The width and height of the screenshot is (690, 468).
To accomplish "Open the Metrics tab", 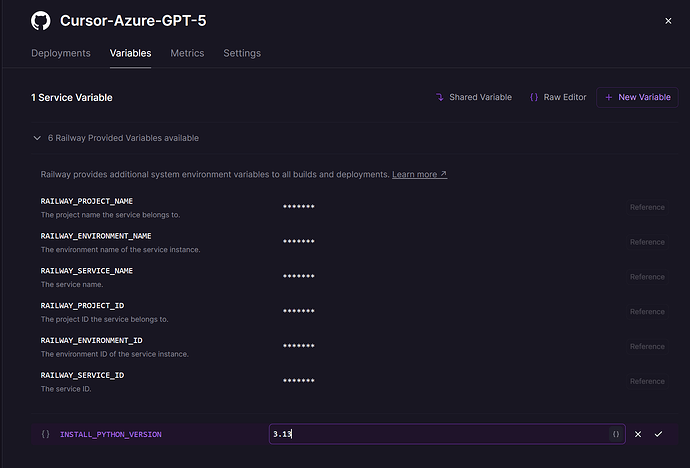I will 187,53.
